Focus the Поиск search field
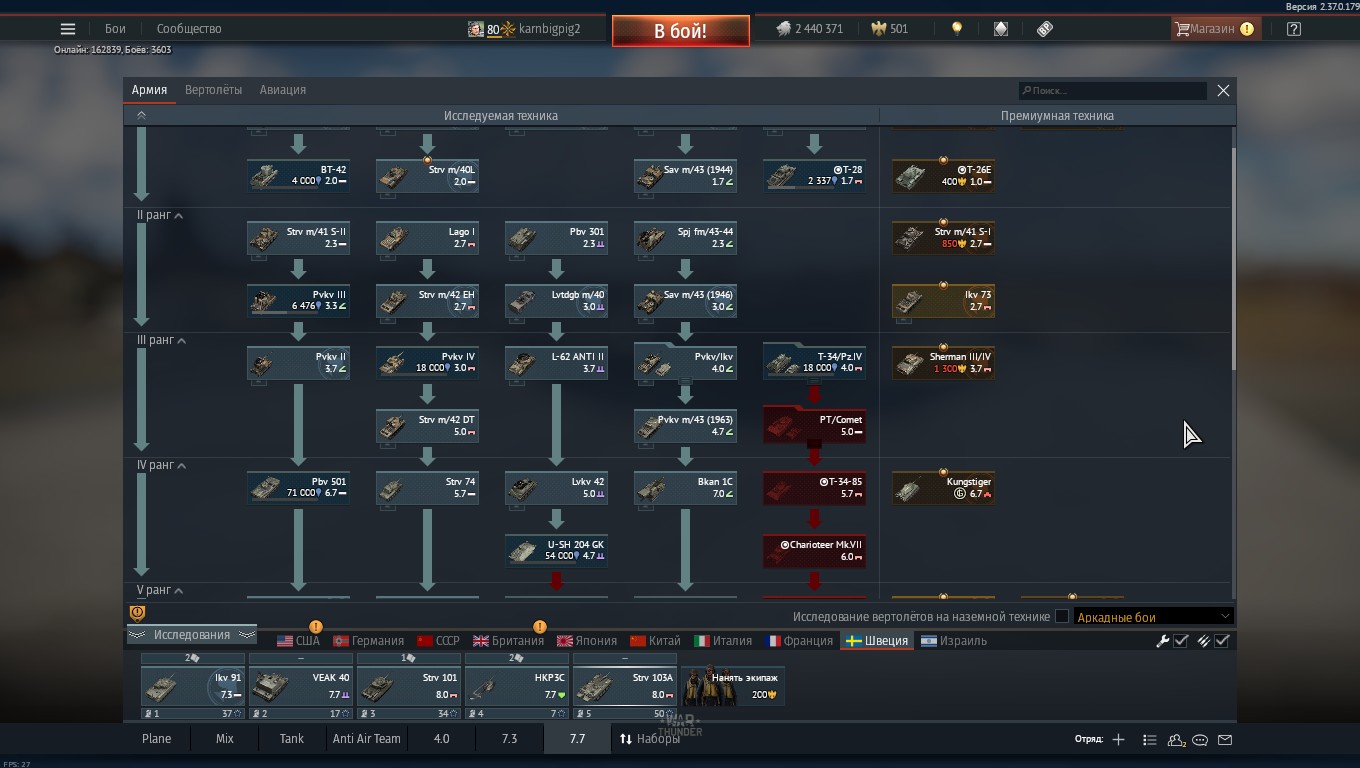Image resolution: width=1360 pixels, height=768 pixels. tap(1112, 90)
